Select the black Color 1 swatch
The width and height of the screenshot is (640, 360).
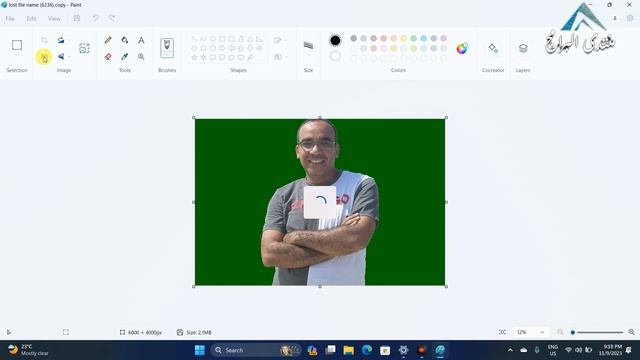(x=335, y=40)
